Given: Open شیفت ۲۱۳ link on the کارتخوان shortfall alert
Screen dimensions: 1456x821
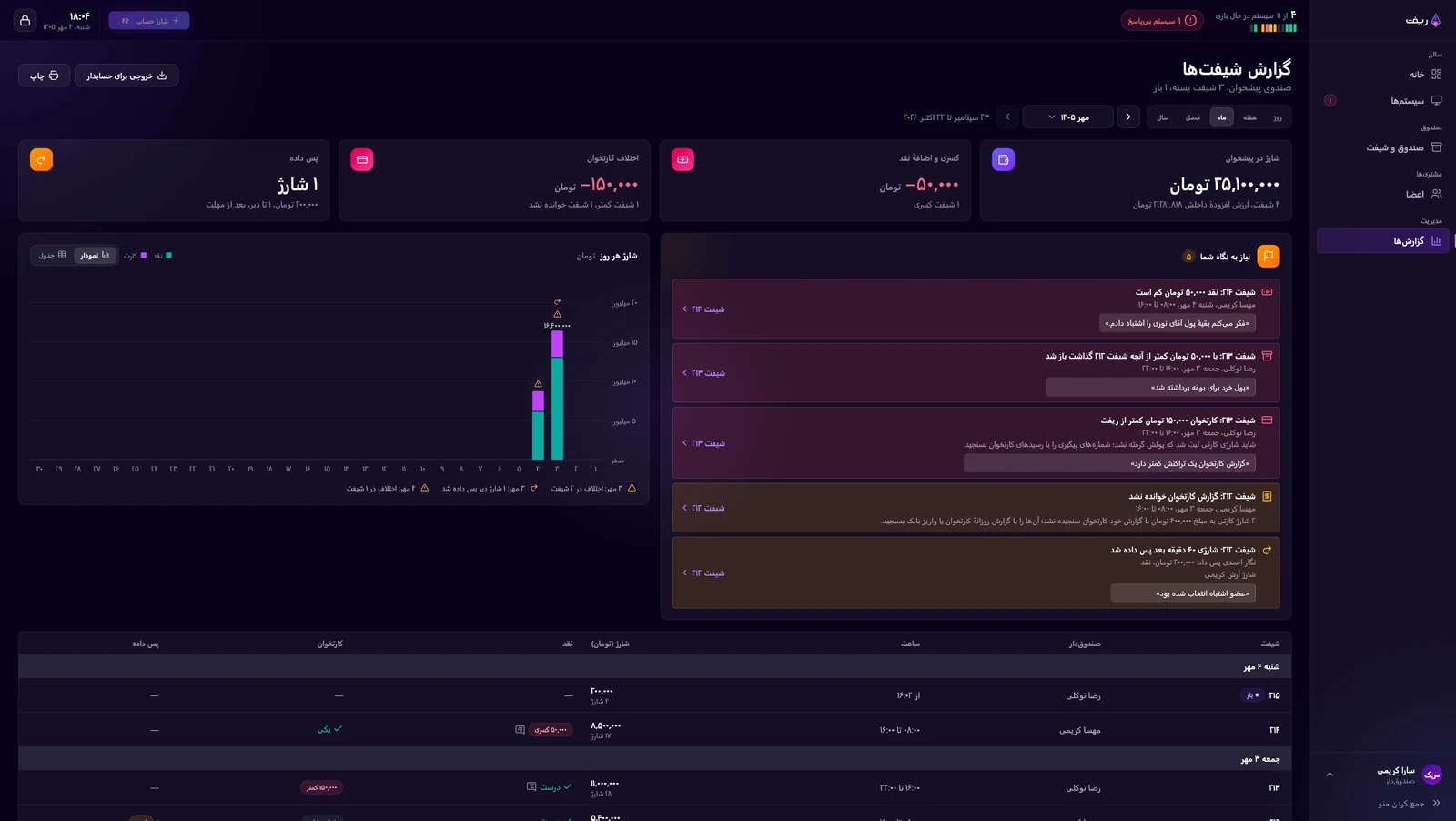Looking at the screenshot, I should (703, 443).
